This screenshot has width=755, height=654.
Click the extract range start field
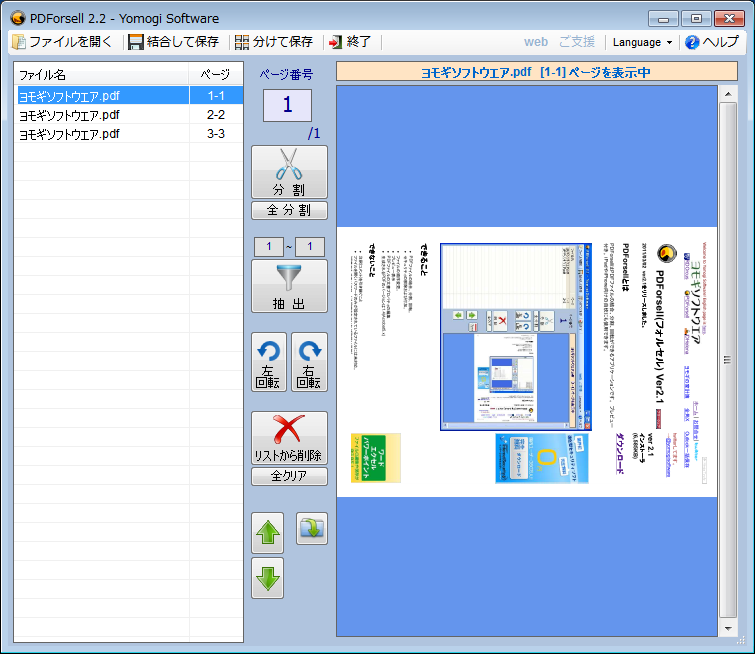(269, 247)
